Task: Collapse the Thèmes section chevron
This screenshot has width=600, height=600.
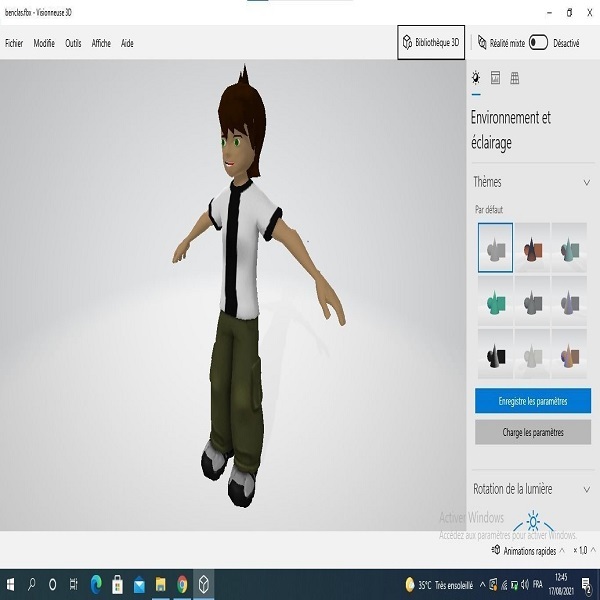Action: (586, 183)
